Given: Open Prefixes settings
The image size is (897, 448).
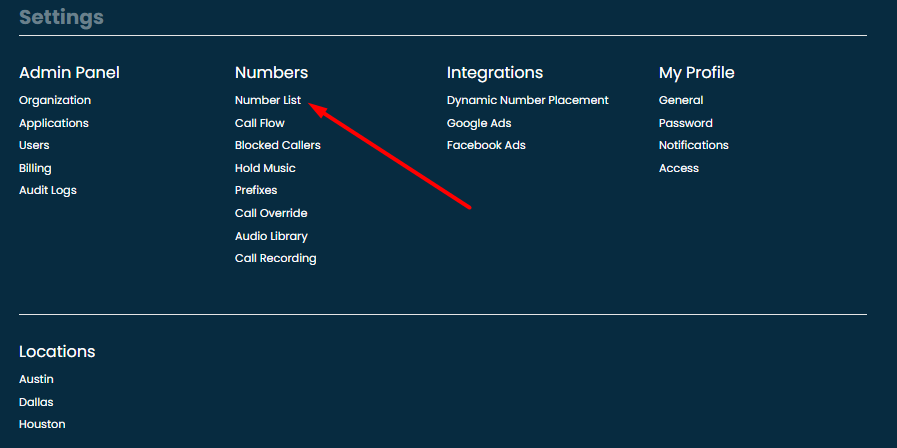Looking at the screenshot, I should pyautogui.click(x=256, y=190).
